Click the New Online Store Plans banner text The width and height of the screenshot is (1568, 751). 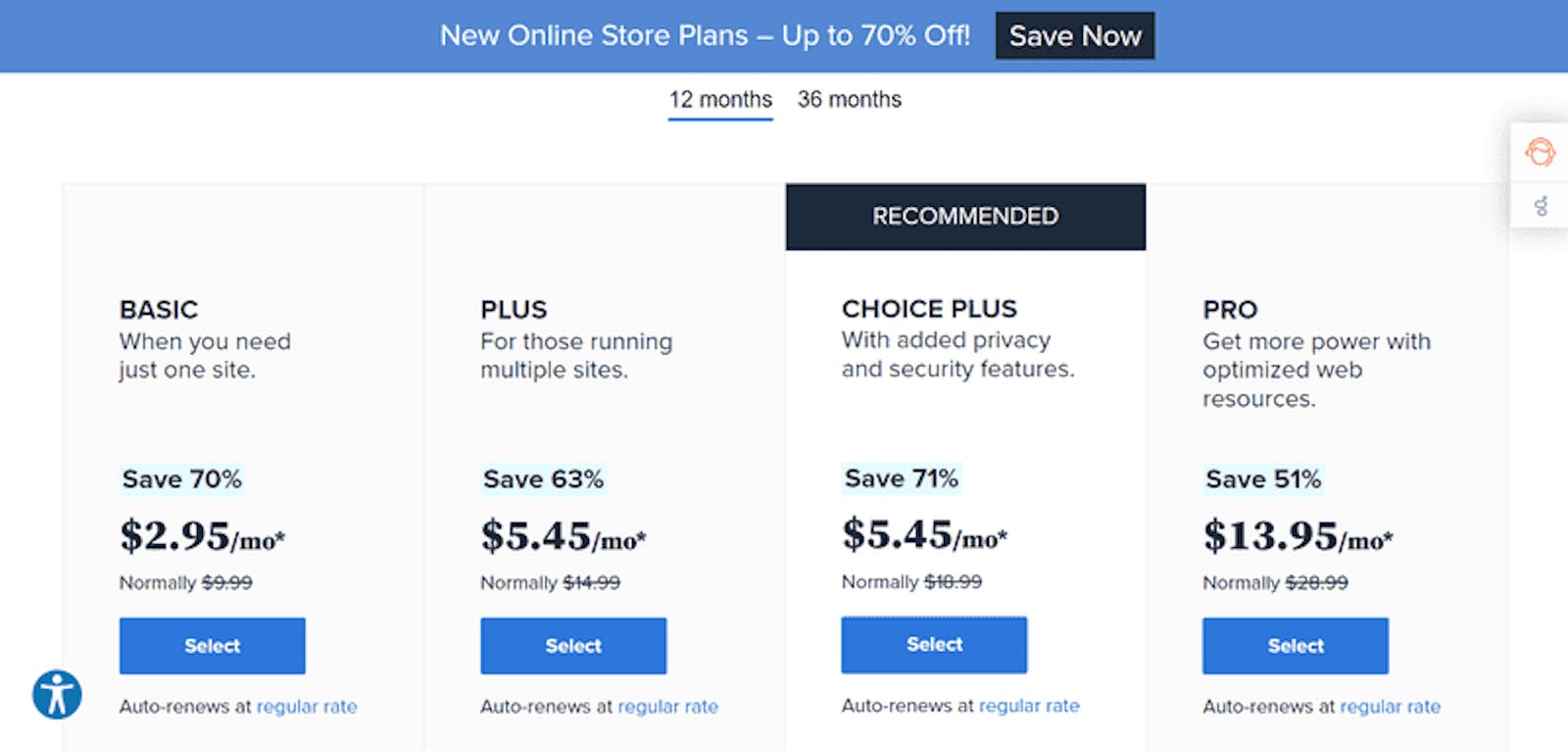(x=705, y=36)
